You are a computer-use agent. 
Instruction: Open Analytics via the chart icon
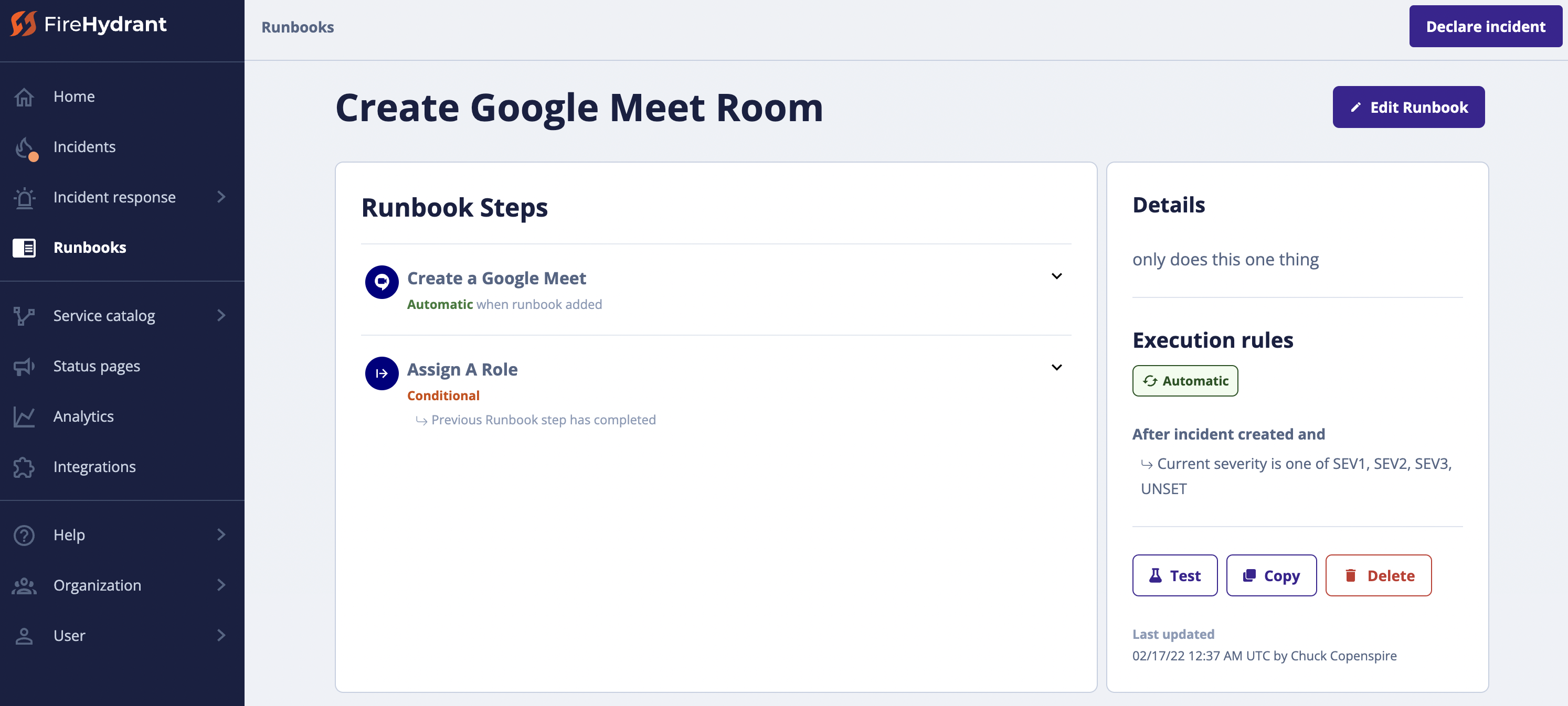(24, 416)
